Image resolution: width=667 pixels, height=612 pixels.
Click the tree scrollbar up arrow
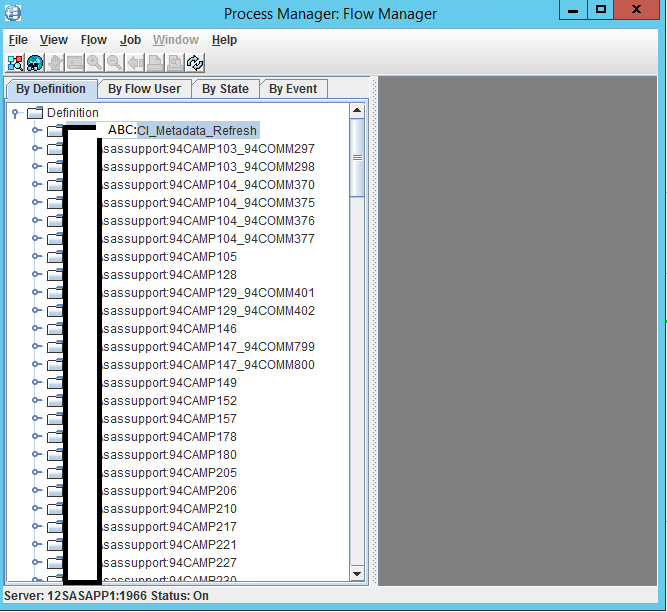(357, 111)
